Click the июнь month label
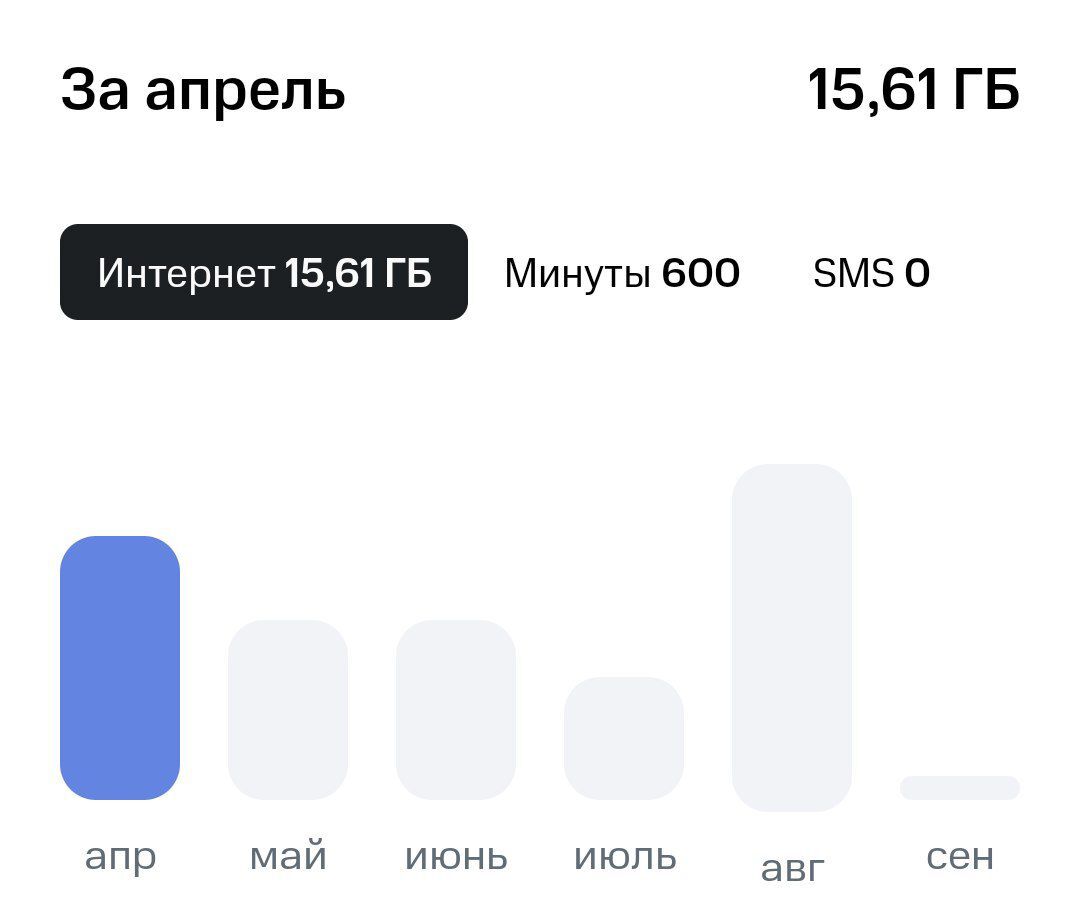Image resolution: width=1080 pixels, height=917 pixels. coord(456,858)
